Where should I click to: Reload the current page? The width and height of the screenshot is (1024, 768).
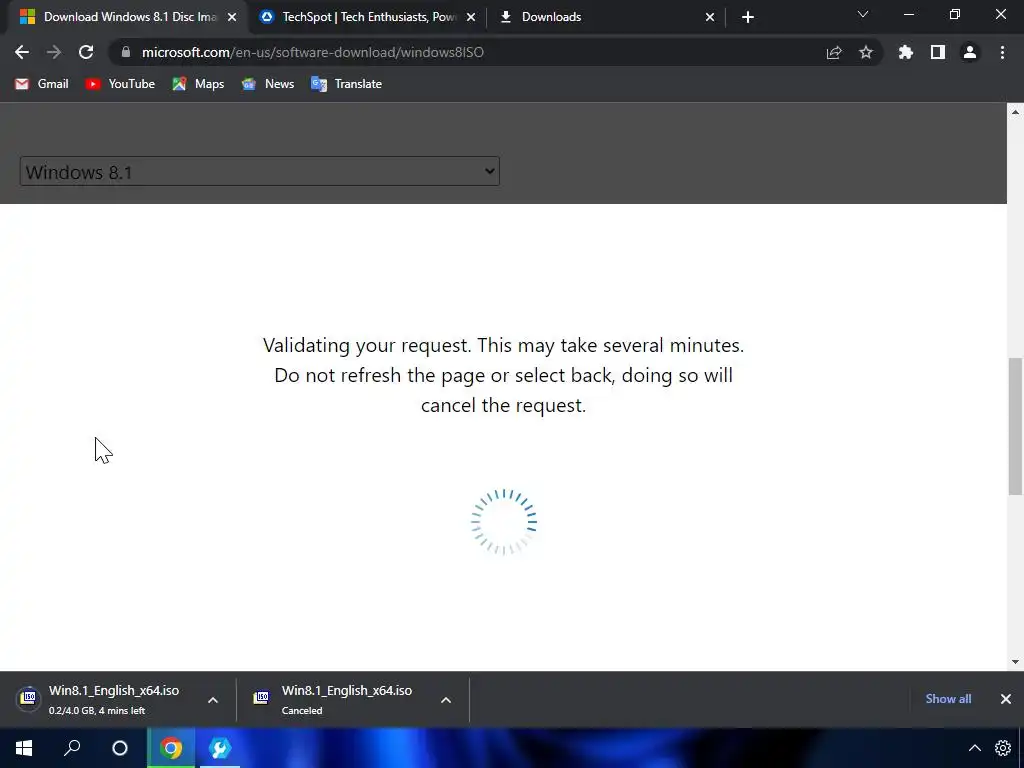coord(86,52)
